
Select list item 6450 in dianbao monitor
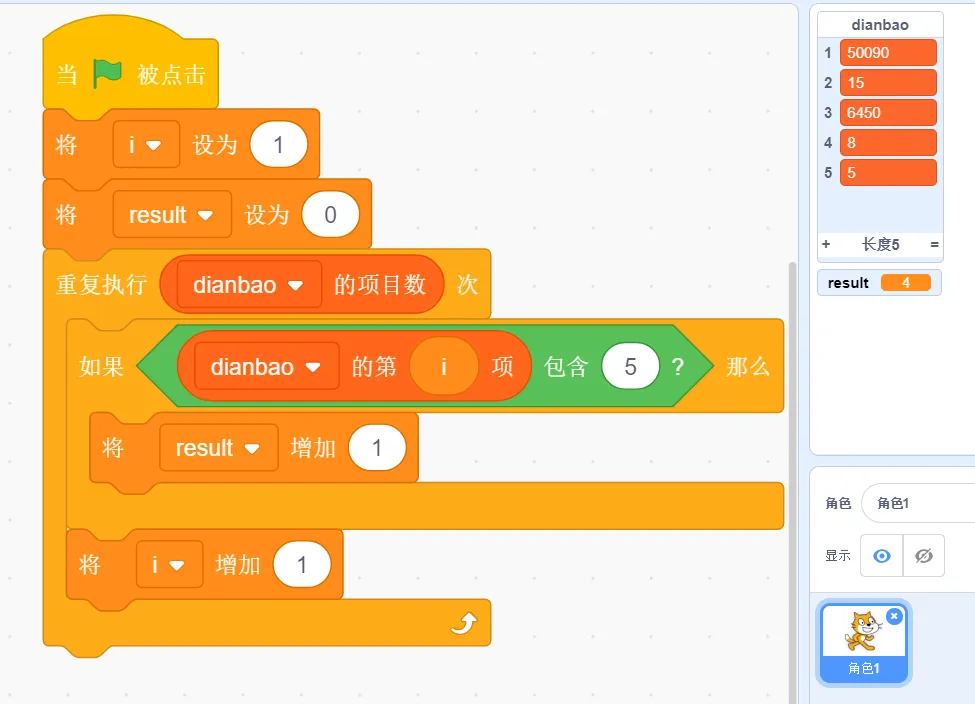[888, 113]
